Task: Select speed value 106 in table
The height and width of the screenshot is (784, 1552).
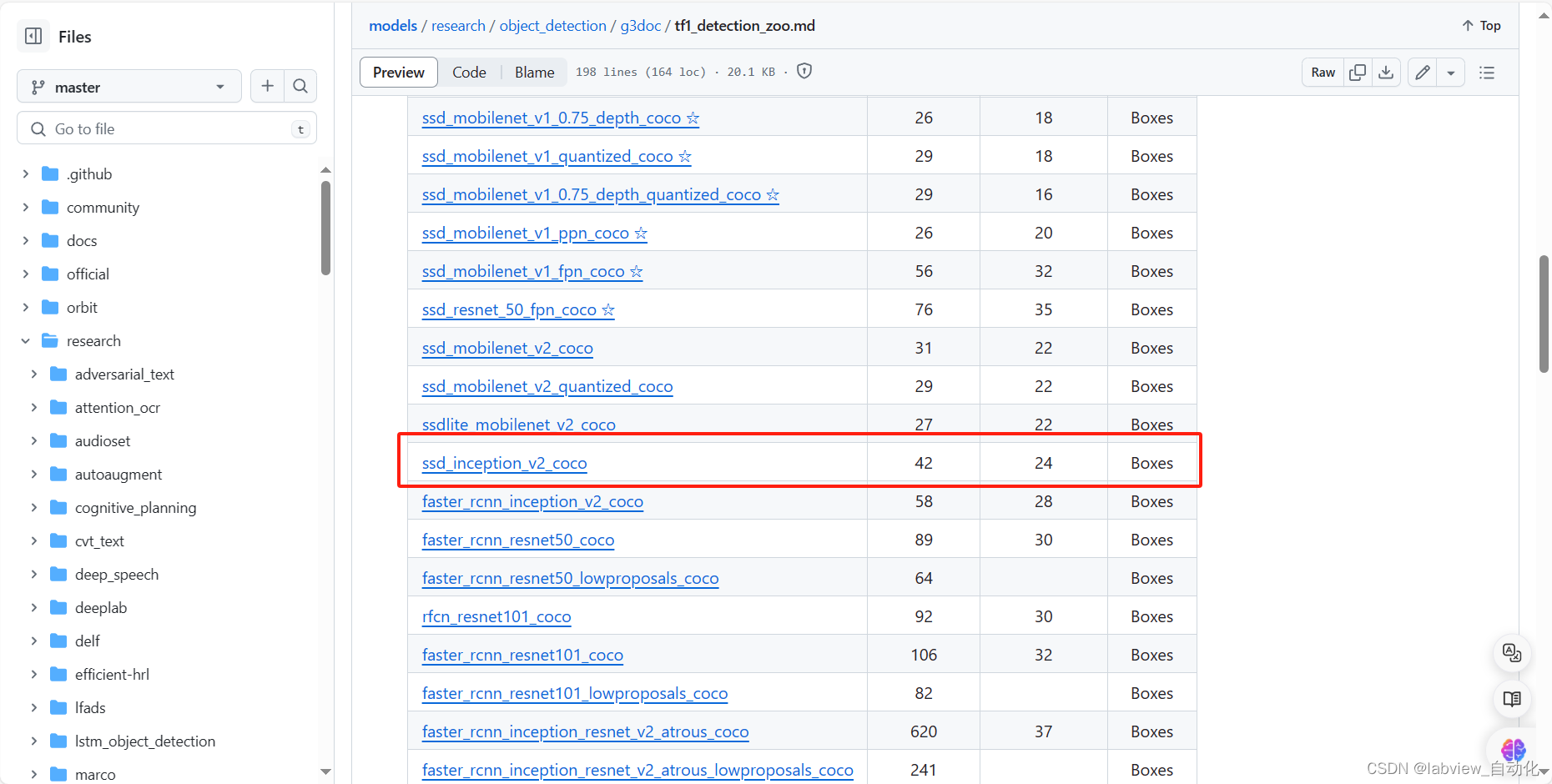Action: (924, 655)
